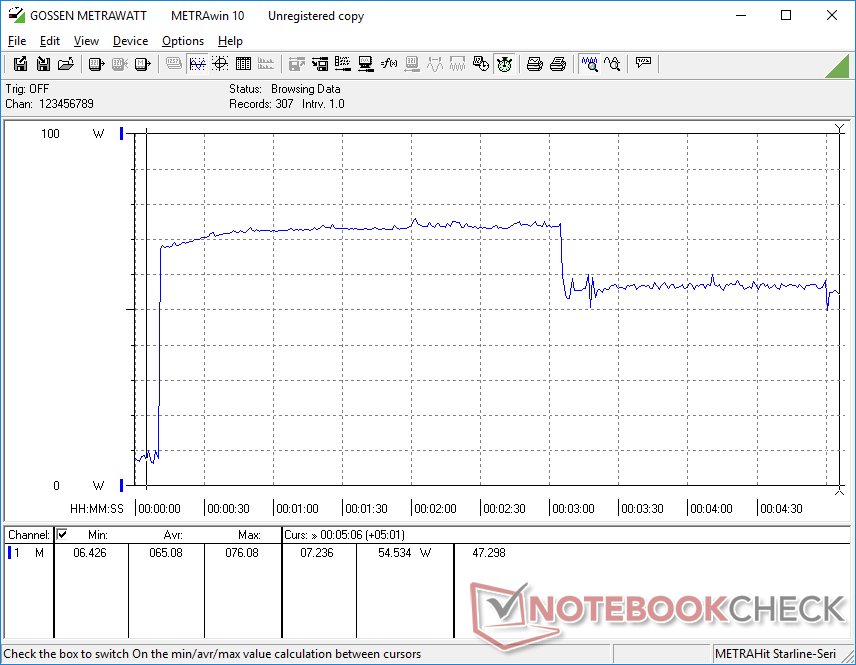The width and height of the screenshot is (856, 665).
Task: Click the cursor value 54.534 W
Action: tap(405, 553)
